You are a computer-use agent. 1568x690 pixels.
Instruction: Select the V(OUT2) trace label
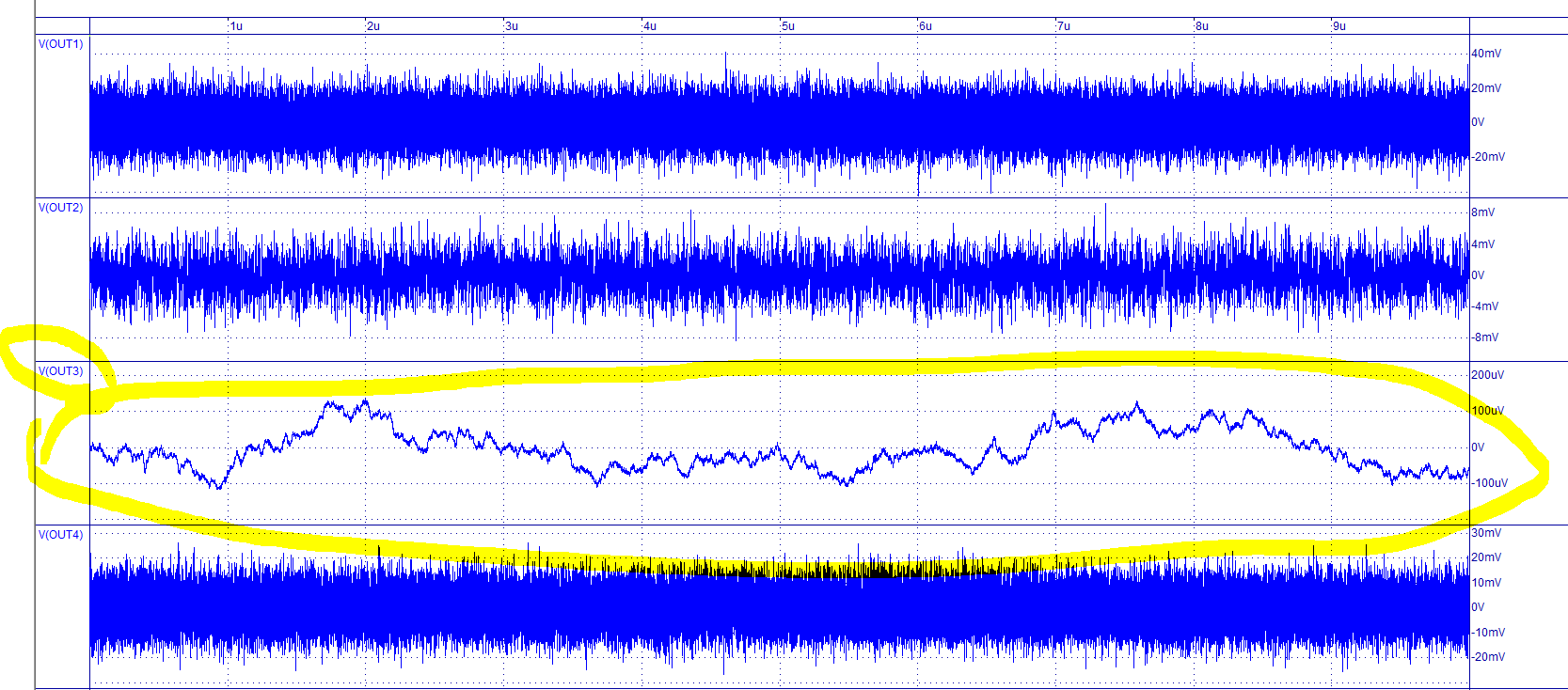pyautogui.click(x=60, y=208)
